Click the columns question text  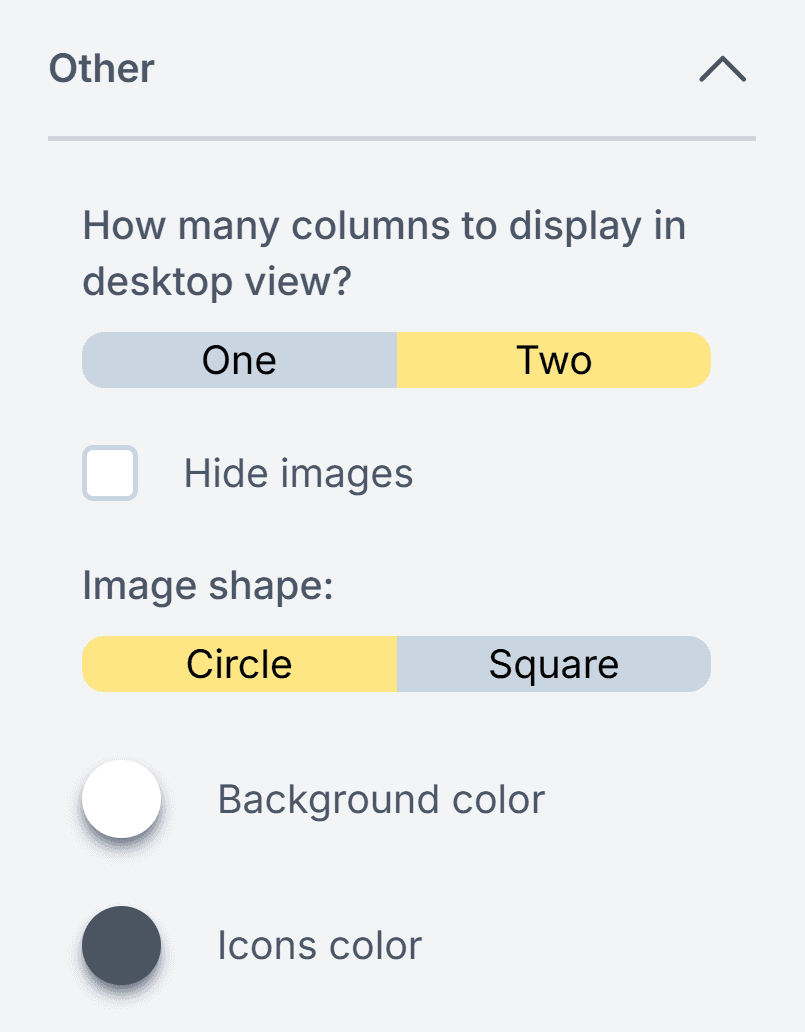384,252
